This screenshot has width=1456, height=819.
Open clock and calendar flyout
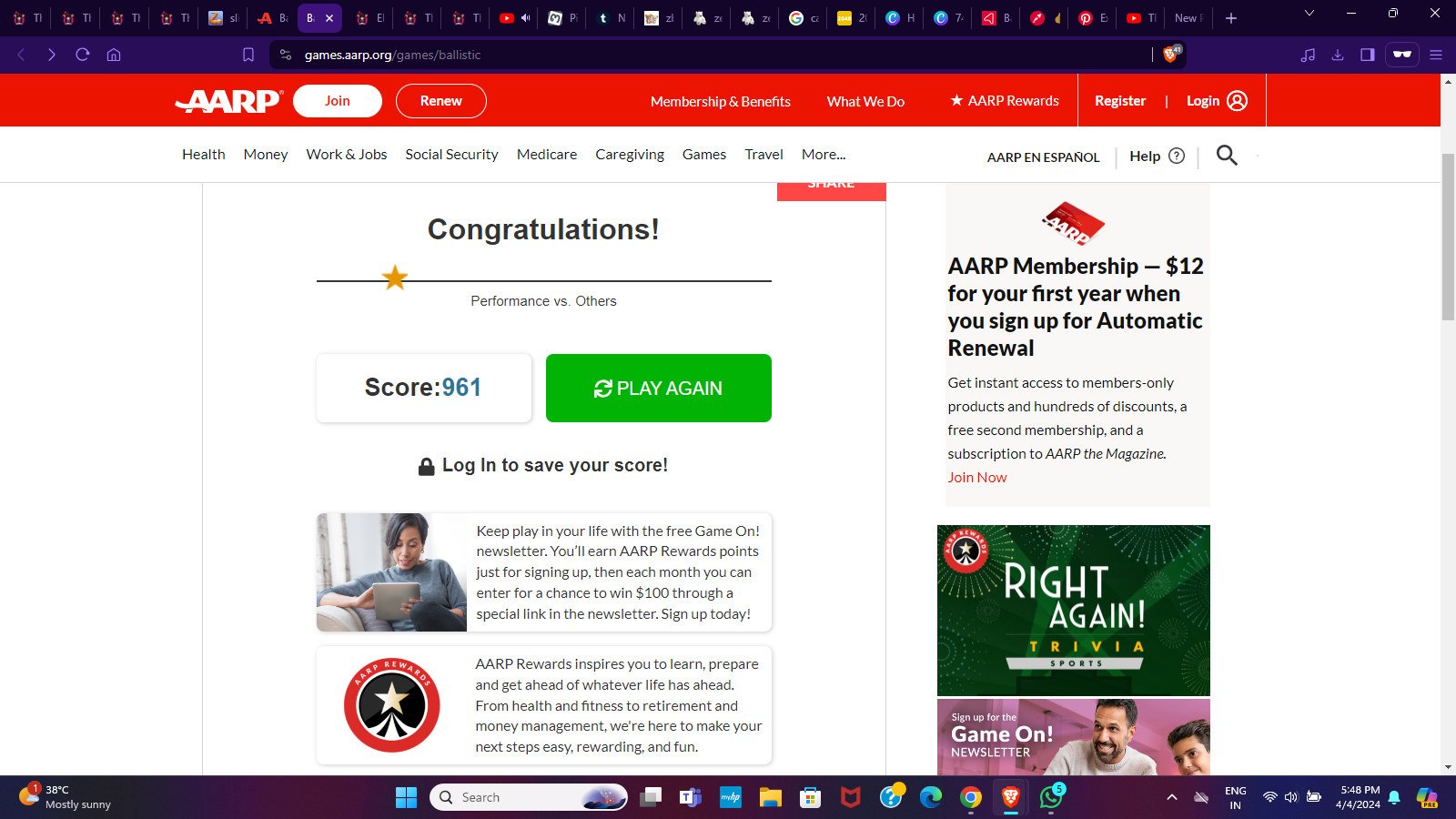coord(1358,797)
